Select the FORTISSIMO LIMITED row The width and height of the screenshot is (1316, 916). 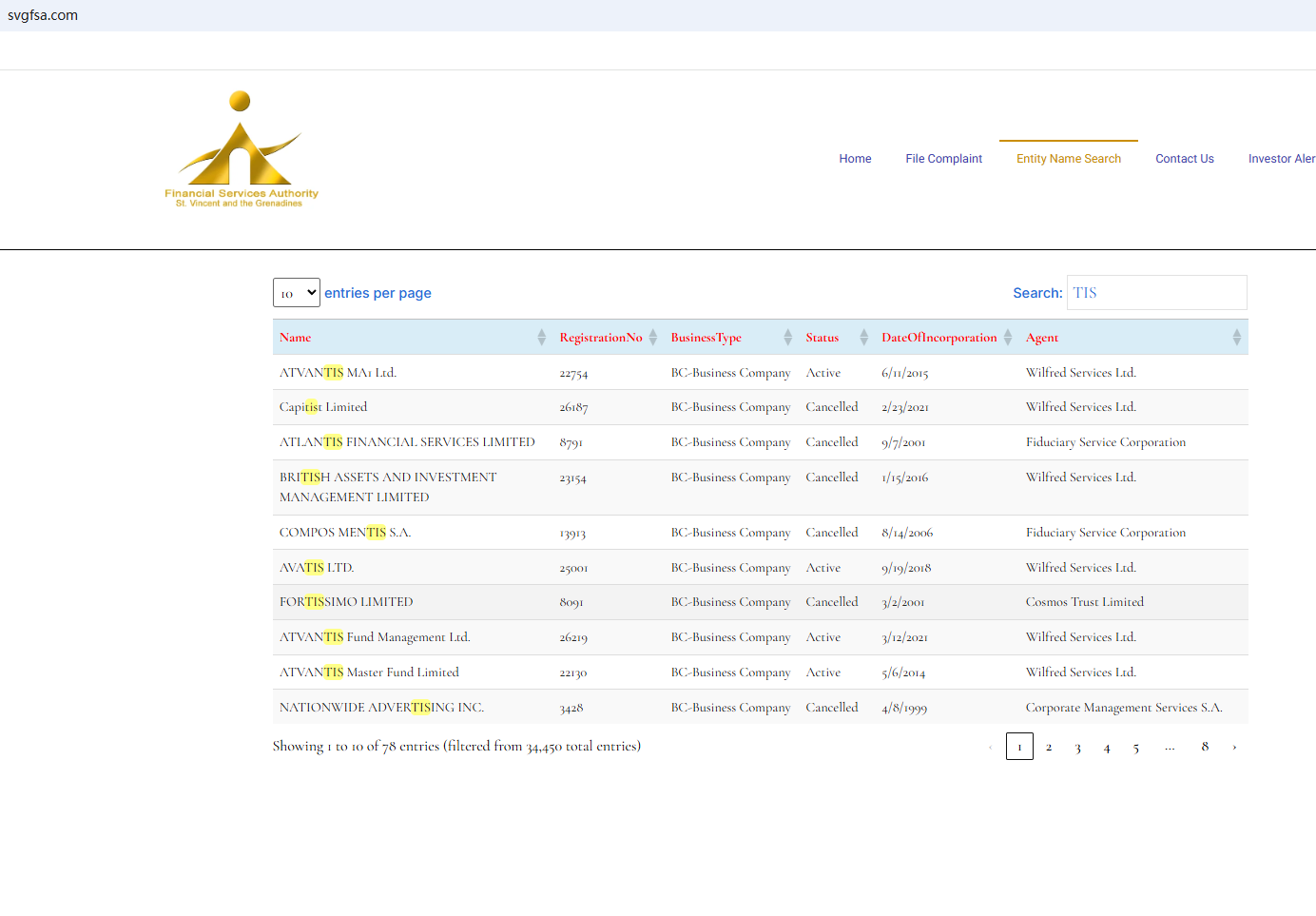[x=346, y=602]
